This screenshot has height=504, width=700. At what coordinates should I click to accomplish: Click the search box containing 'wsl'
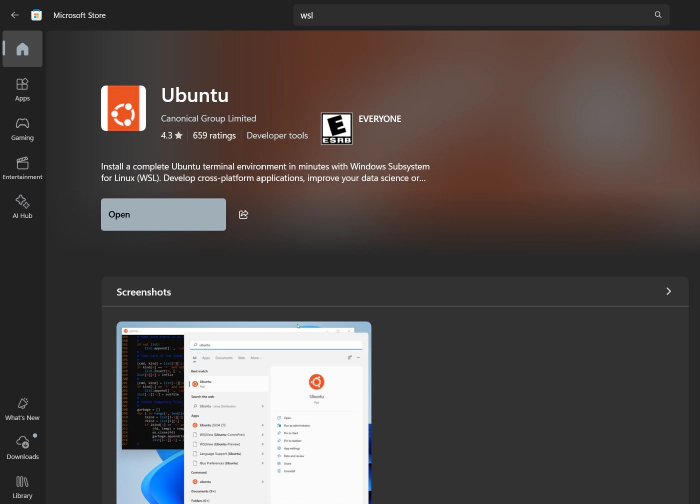[x=470, y=15]
